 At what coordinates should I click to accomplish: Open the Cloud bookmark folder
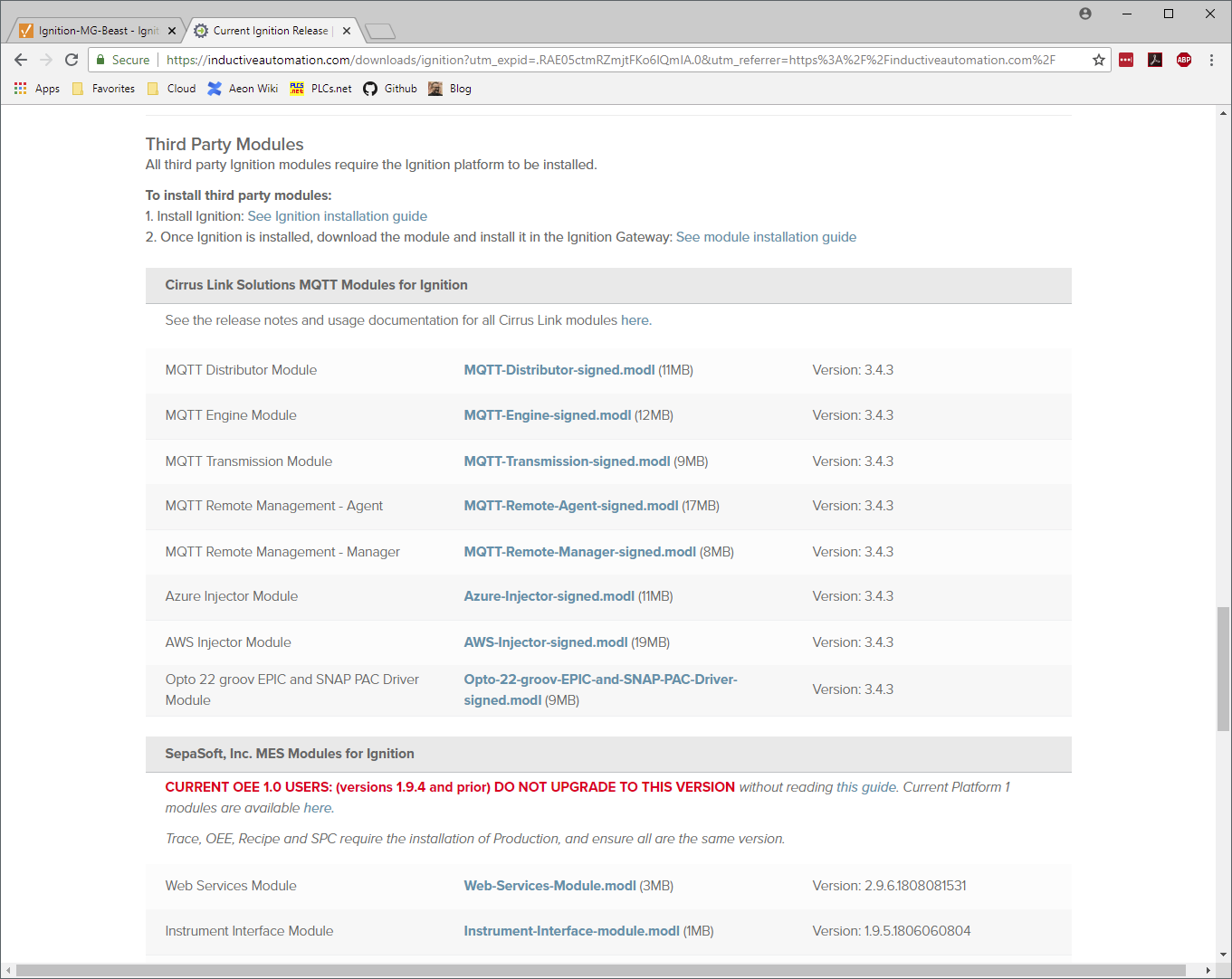click(171, 89)
